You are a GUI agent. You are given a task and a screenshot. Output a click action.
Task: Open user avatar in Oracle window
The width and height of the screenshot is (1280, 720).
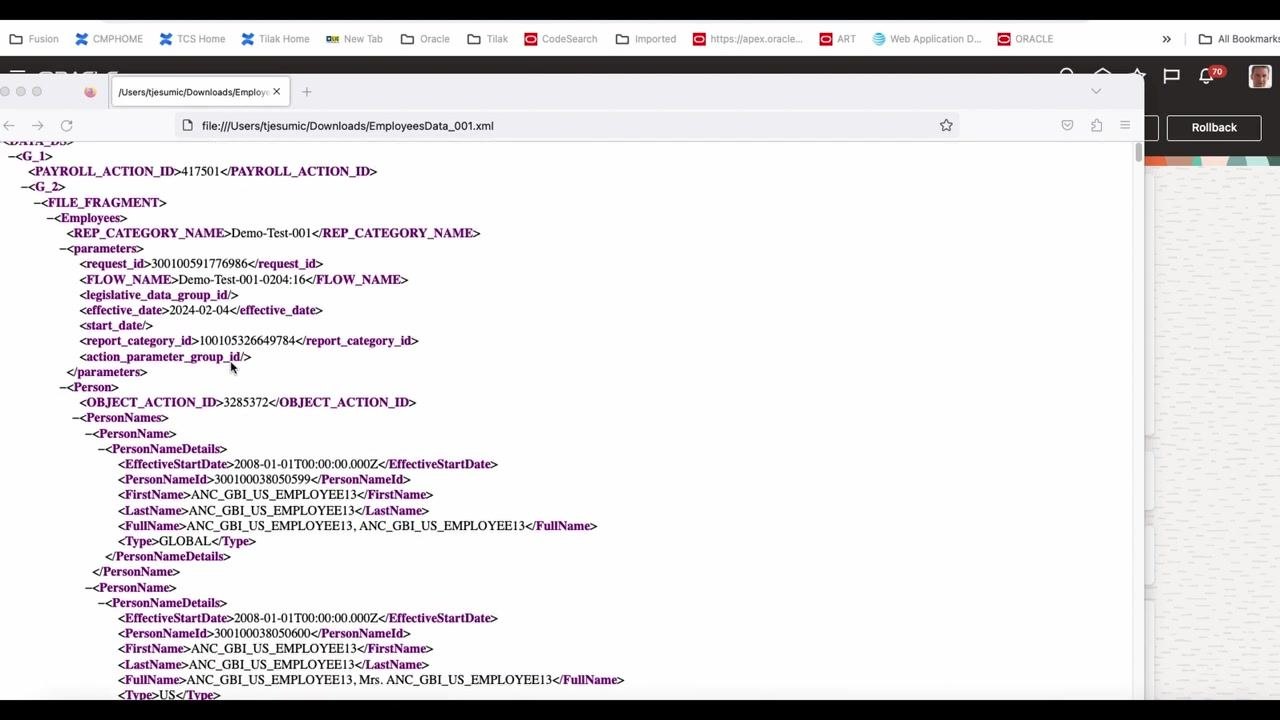[x=1260, y=76]
